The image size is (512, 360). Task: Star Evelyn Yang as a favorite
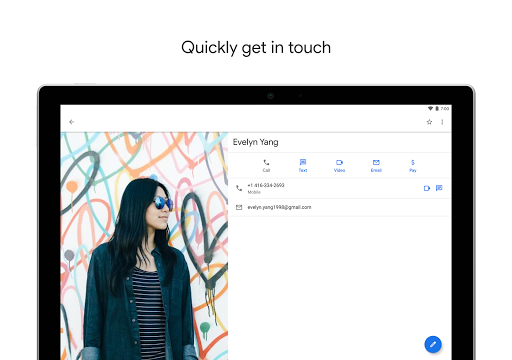(429, 122)
